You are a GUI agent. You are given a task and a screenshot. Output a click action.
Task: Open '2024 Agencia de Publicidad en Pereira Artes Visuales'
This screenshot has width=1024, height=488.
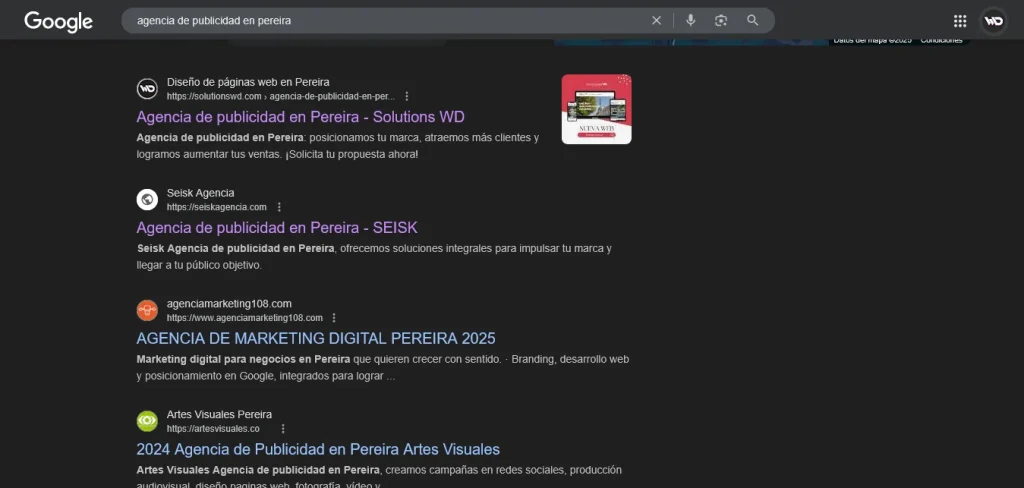[x=318, y=449]
